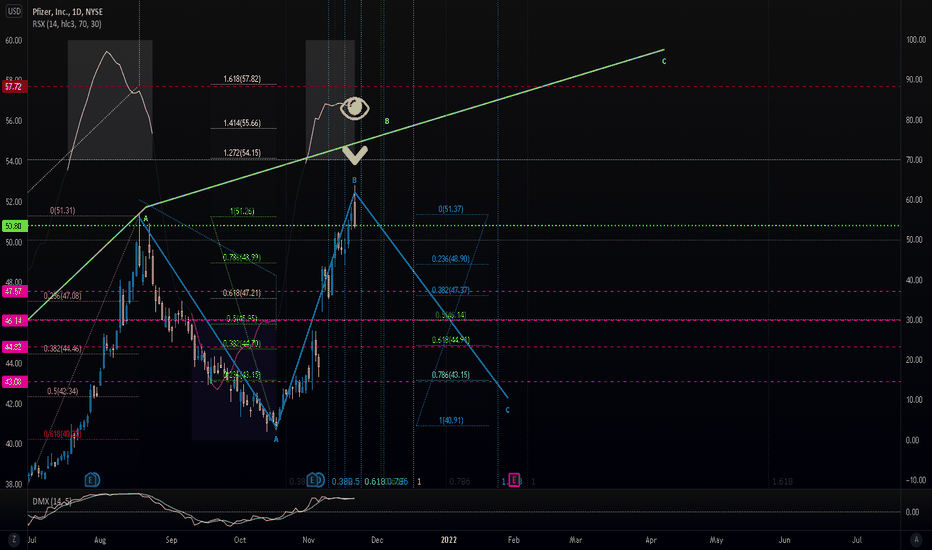The height and width of the screenshot is (550, 932).
Task: Select the 0.382(47.37) Fibonacci level
Action: (451, 290)
